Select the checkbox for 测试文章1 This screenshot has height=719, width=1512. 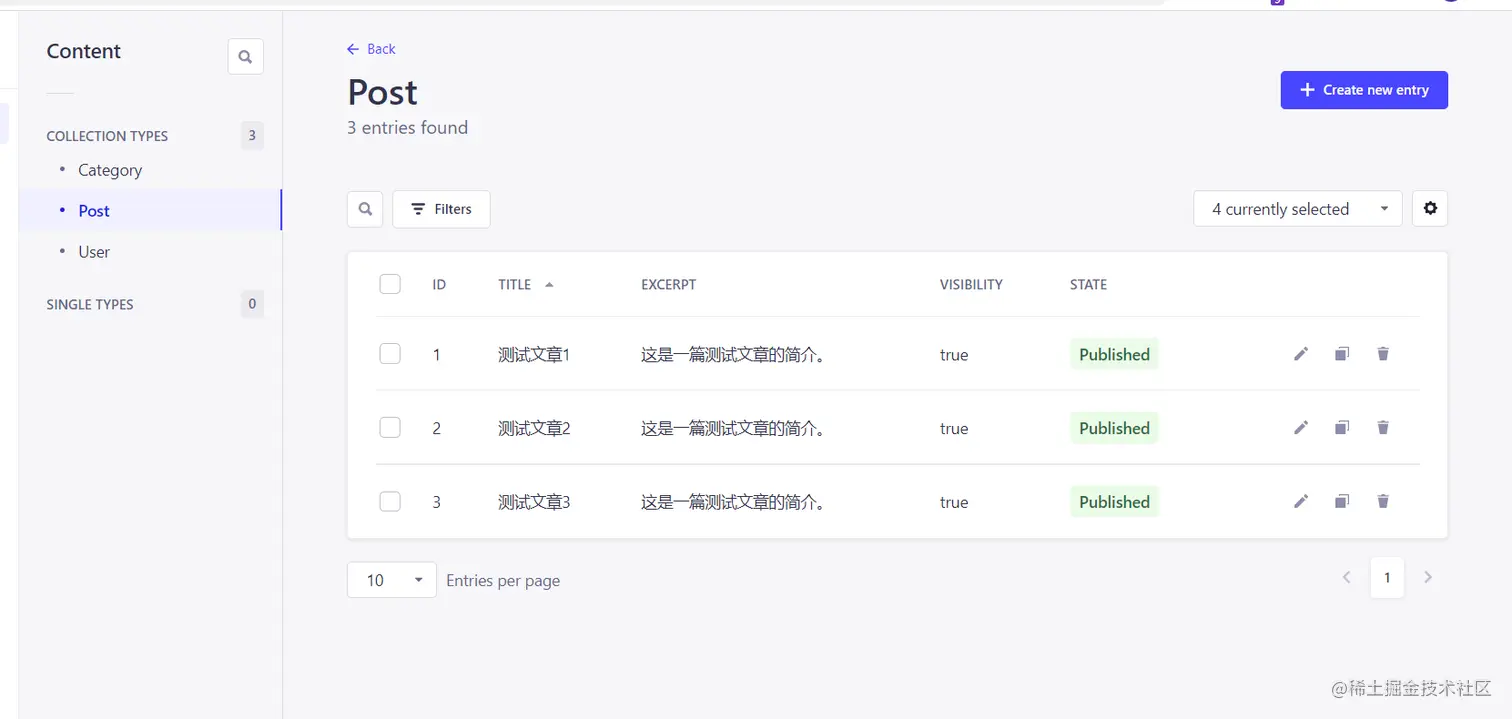(390, 353)
